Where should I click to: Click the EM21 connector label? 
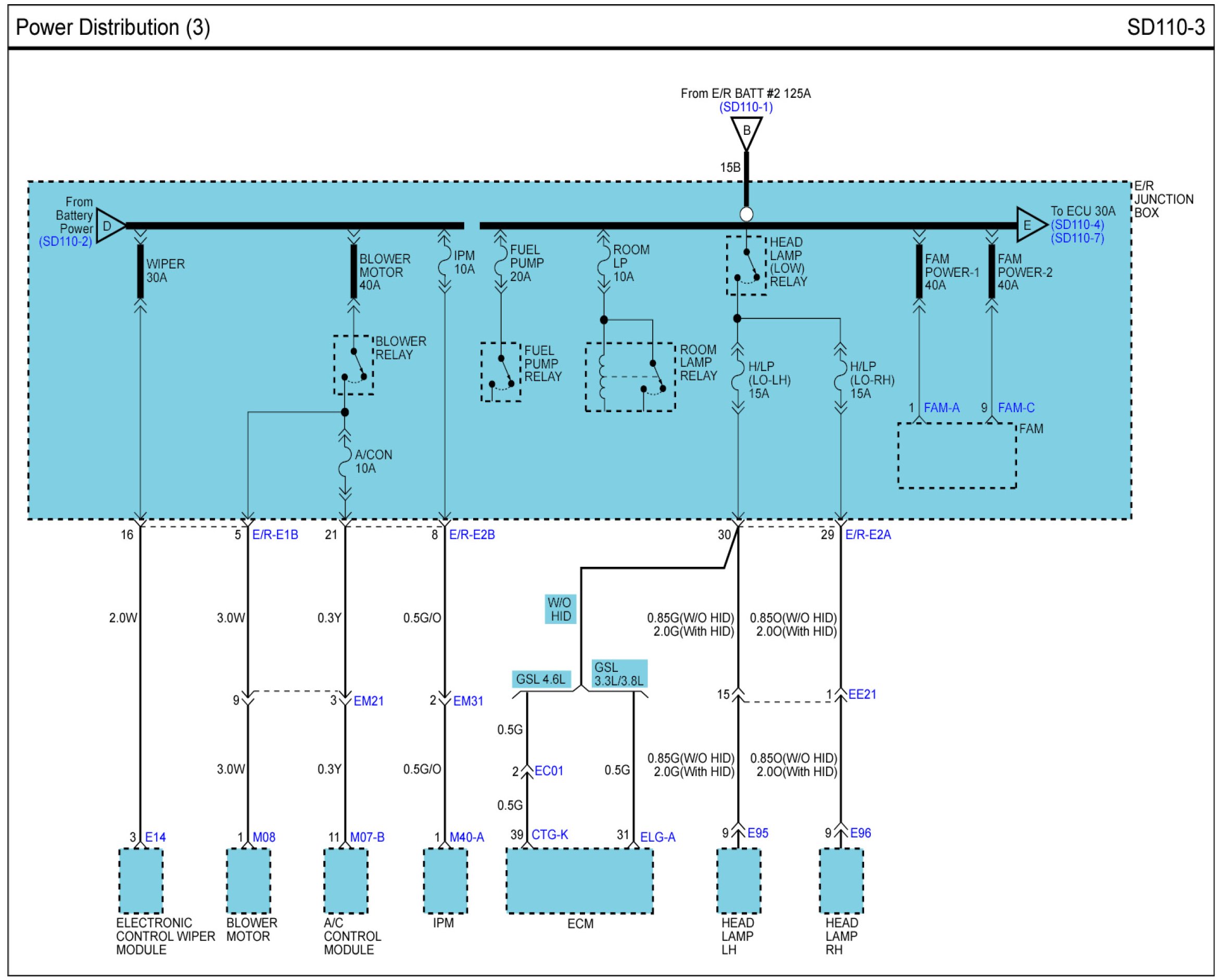[369, 702]
